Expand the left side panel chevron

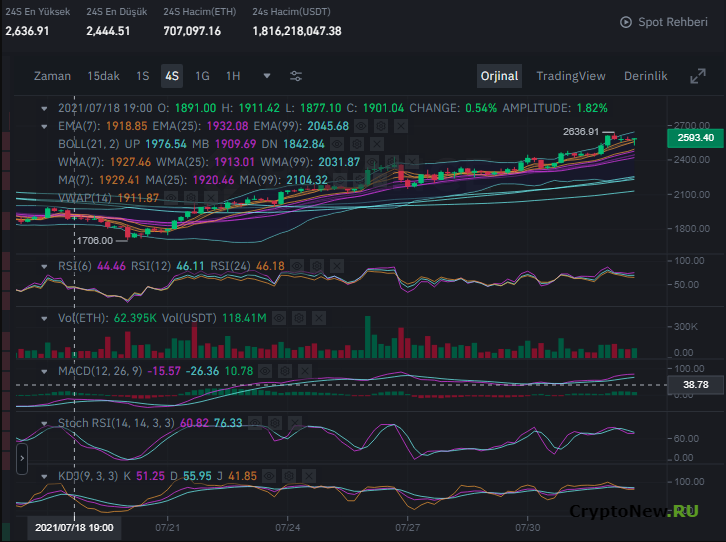(x=22, y=458)
